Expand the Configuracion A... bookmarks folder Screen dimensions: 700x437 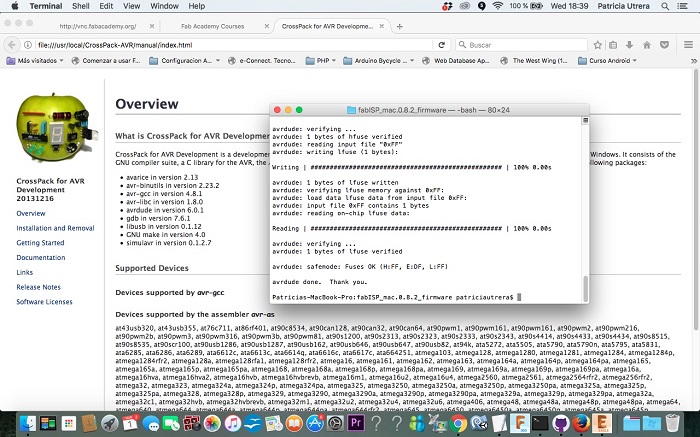(184, 60)
